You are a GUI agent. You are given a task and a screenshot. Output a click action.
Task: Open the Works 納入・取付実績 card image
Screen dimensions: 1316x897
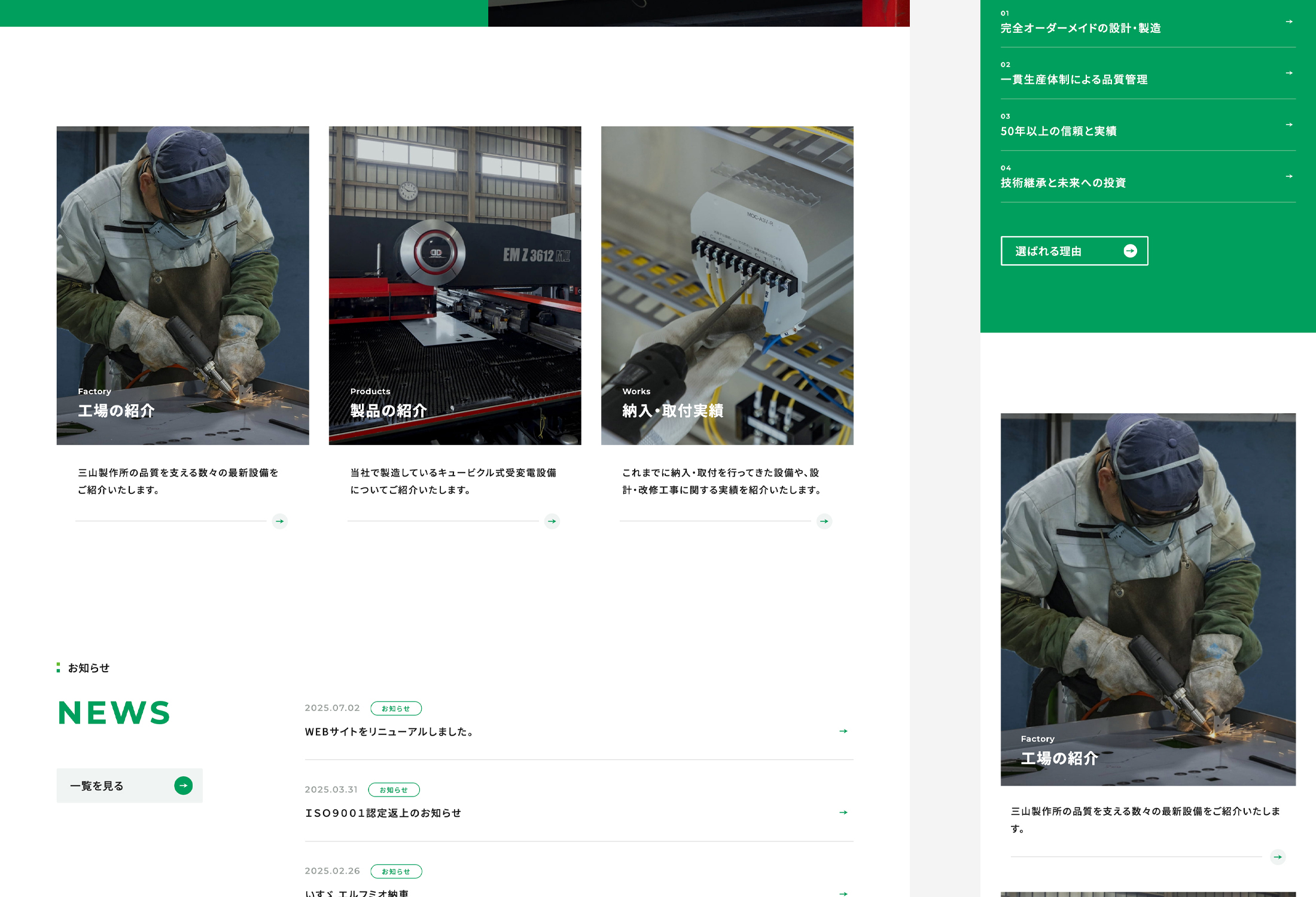(727, 285)
